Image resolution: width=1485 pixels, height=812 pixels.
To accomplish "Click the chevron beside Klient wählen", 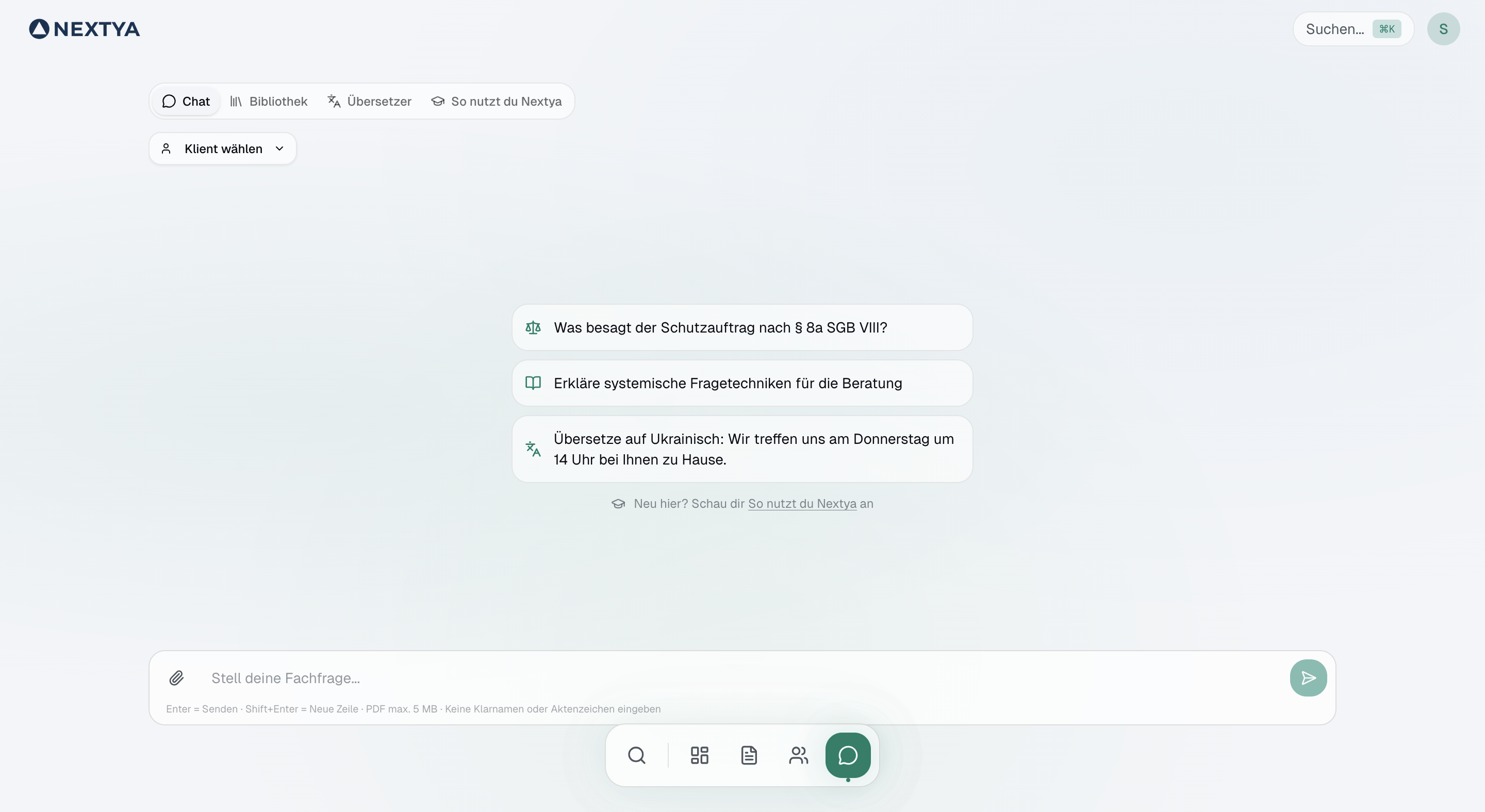I will point(279,148).
